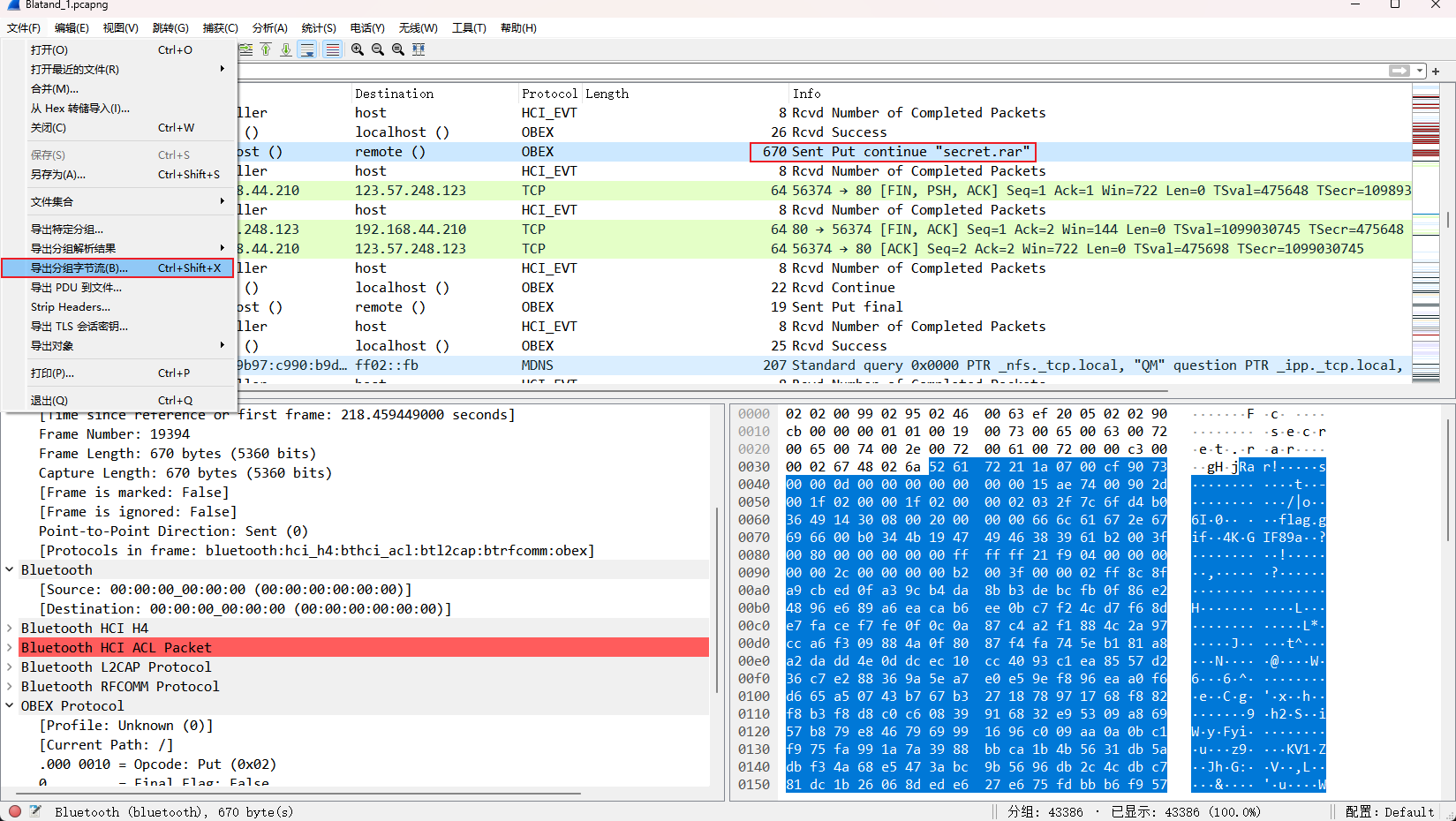Apply display filter arrow button
The width and height of the screenshot is (1456, 821).
click(1399, 71)
